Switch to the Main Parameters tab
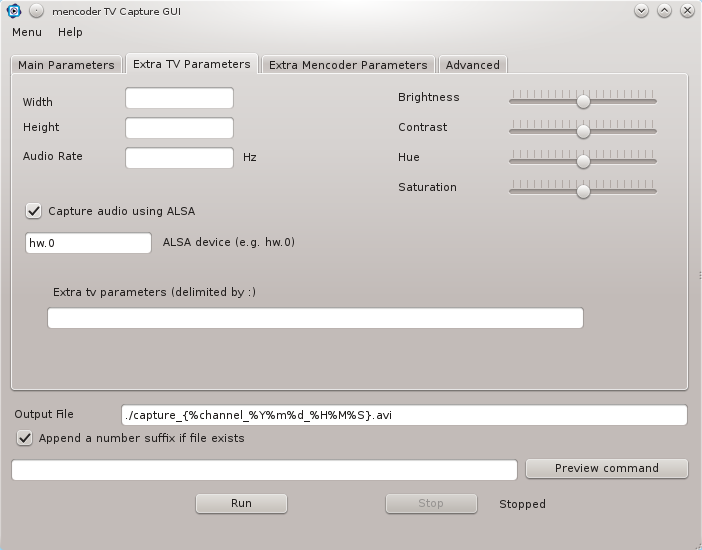 66,65
